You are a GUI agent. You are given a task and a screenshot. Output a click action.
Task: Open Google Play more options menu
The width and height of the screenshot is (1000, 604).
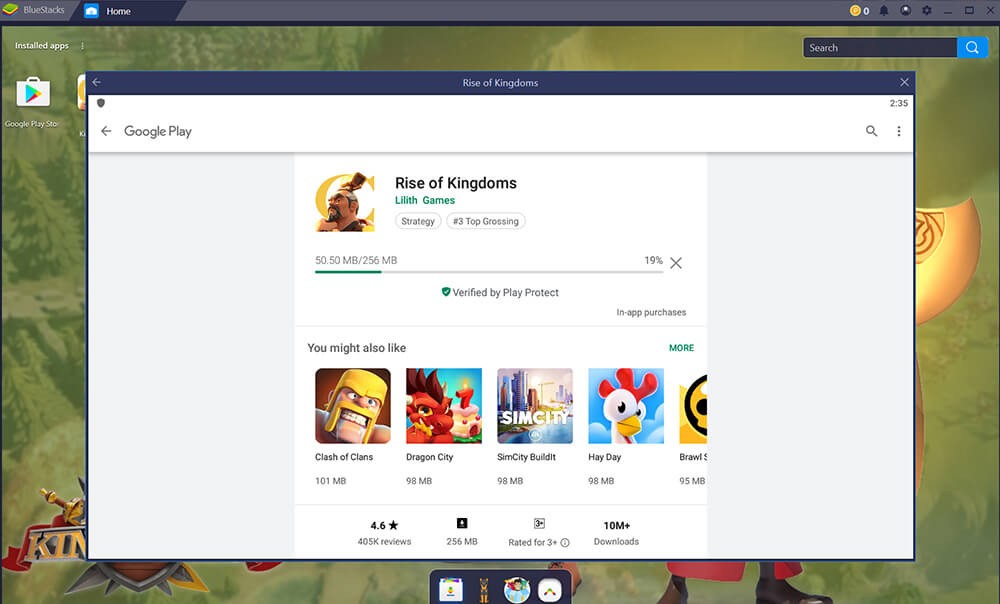(899, 131)
